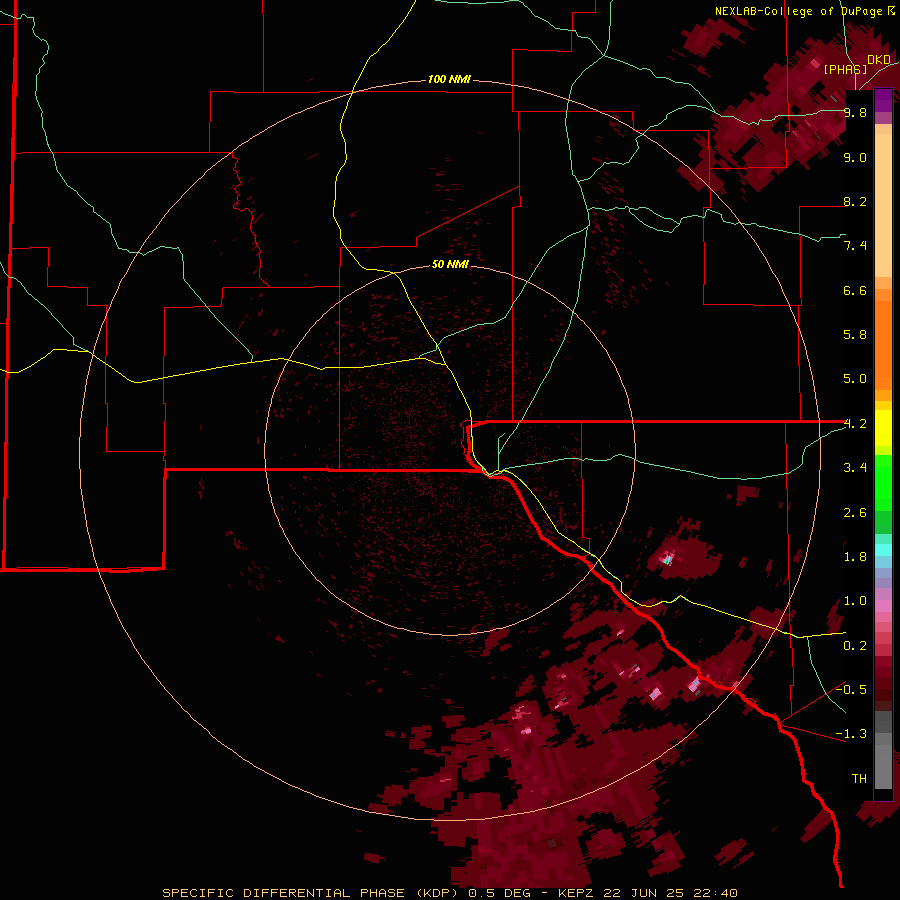Image resolution: width=900 pixels, height=900 pixels.
Task: Click the NEXLAB-College of DuPage credit text
Action: [799, 11]
